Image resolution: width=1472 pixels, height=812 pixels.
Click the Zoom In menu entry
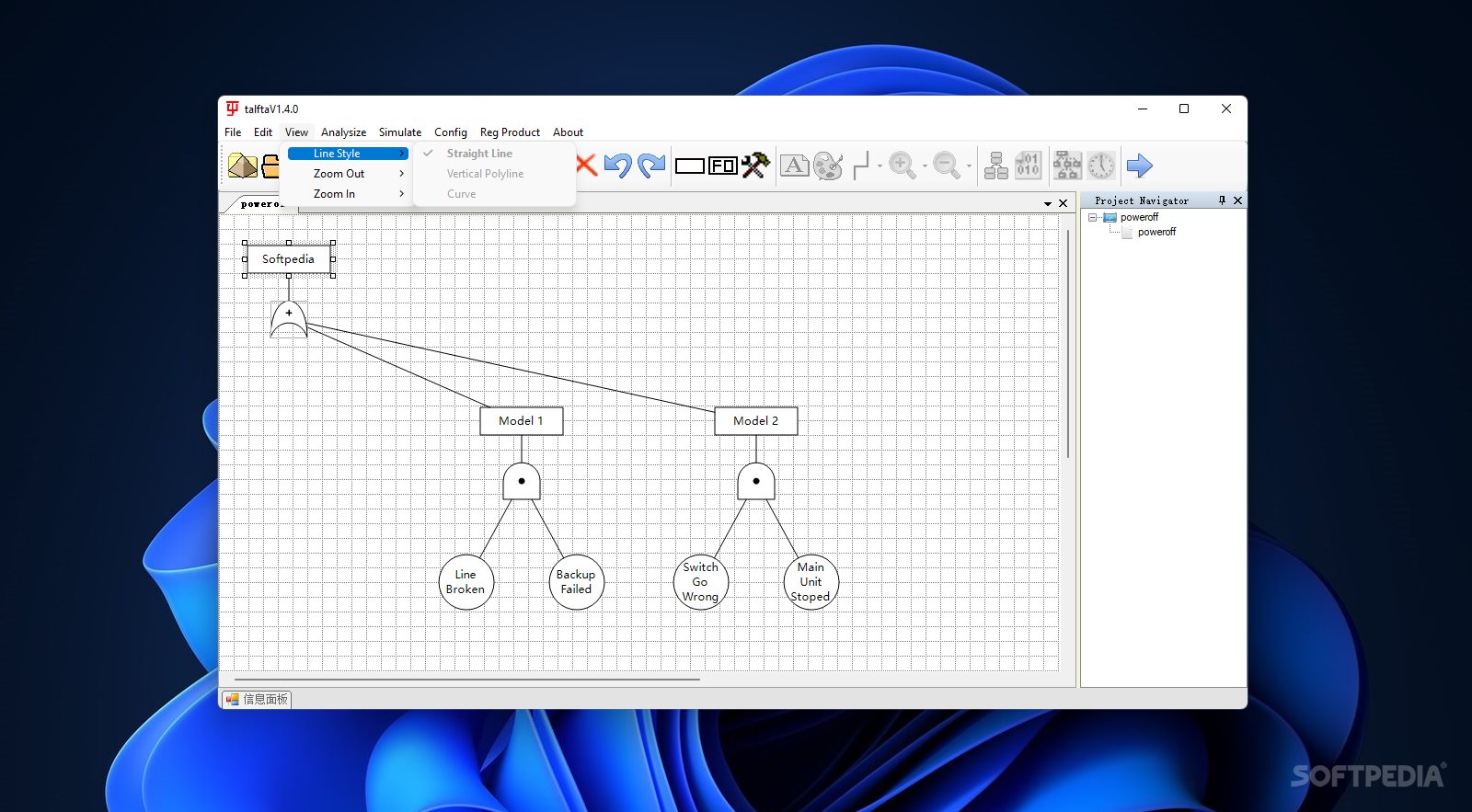point(348,194)
